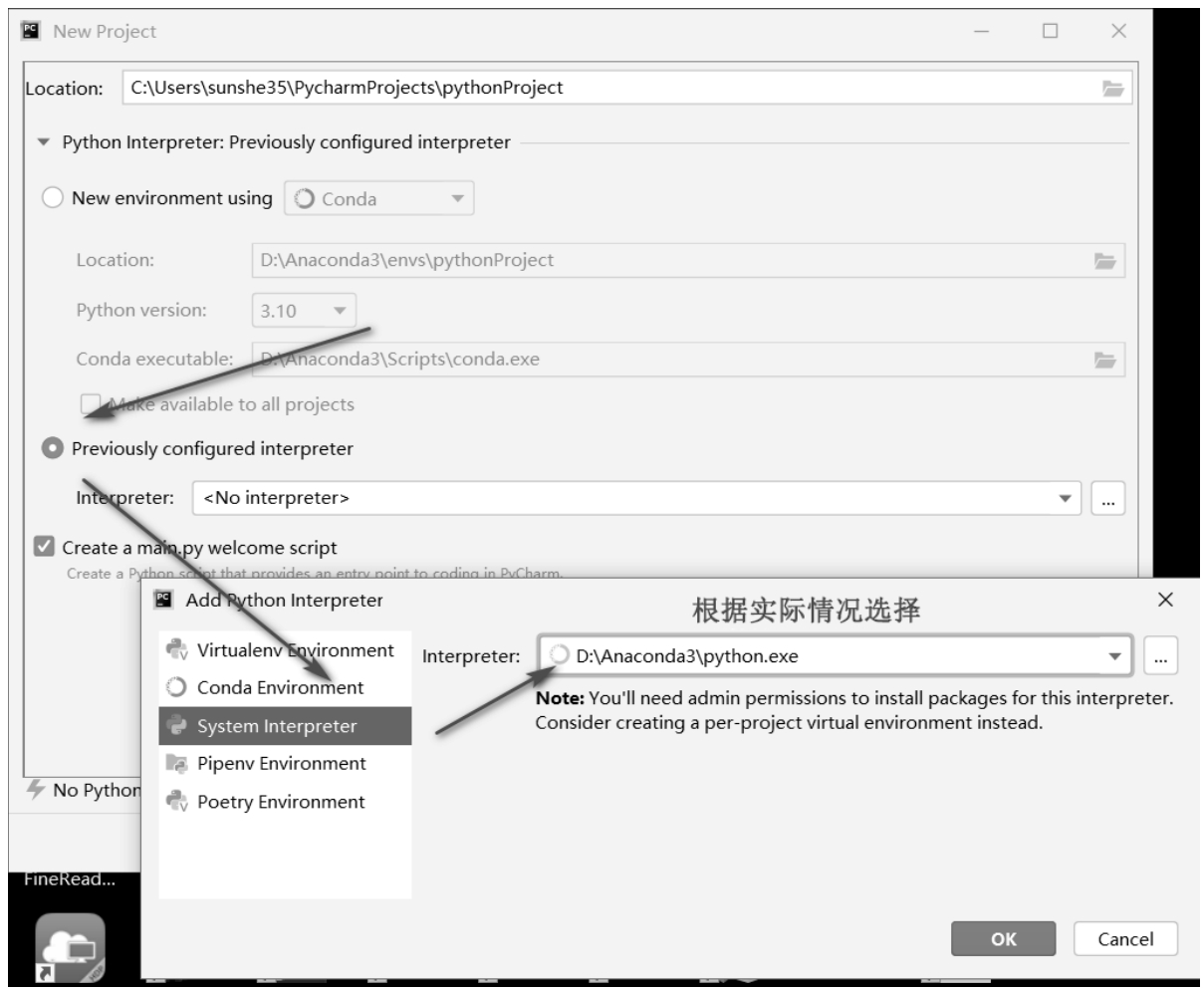The image size is (1204, 990).
Task: Click the cloud desktop shortcut icon
Action: point(70,947)
